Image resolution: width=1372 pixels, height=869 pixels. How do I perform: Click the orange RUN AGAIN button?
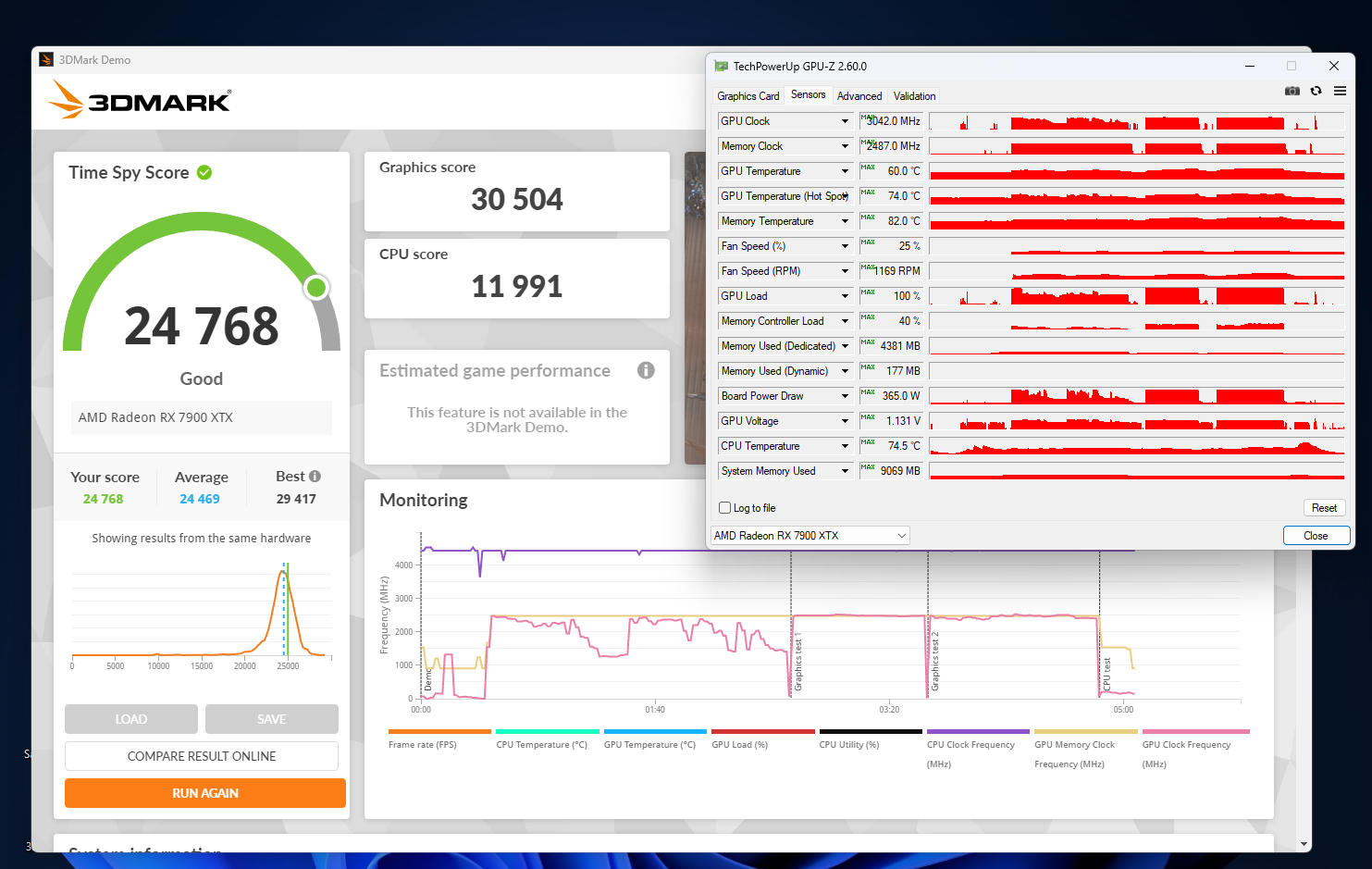(205, 793)
